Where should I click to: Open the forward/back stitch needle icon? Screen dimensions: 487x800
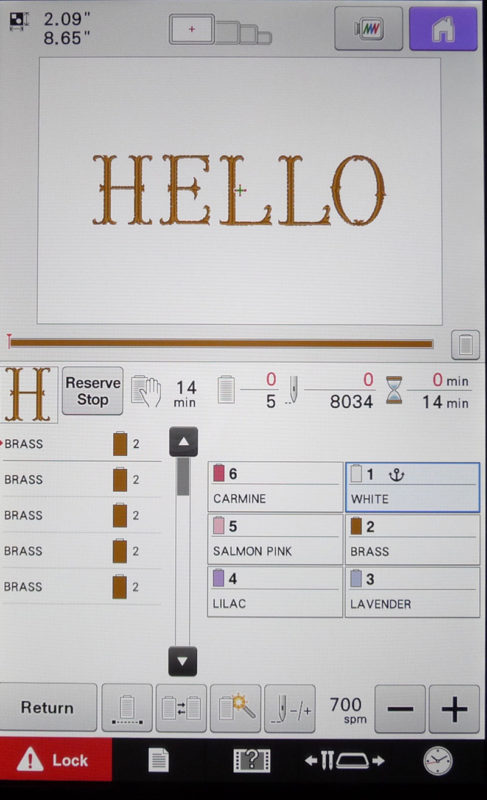[x=290, y=708]
